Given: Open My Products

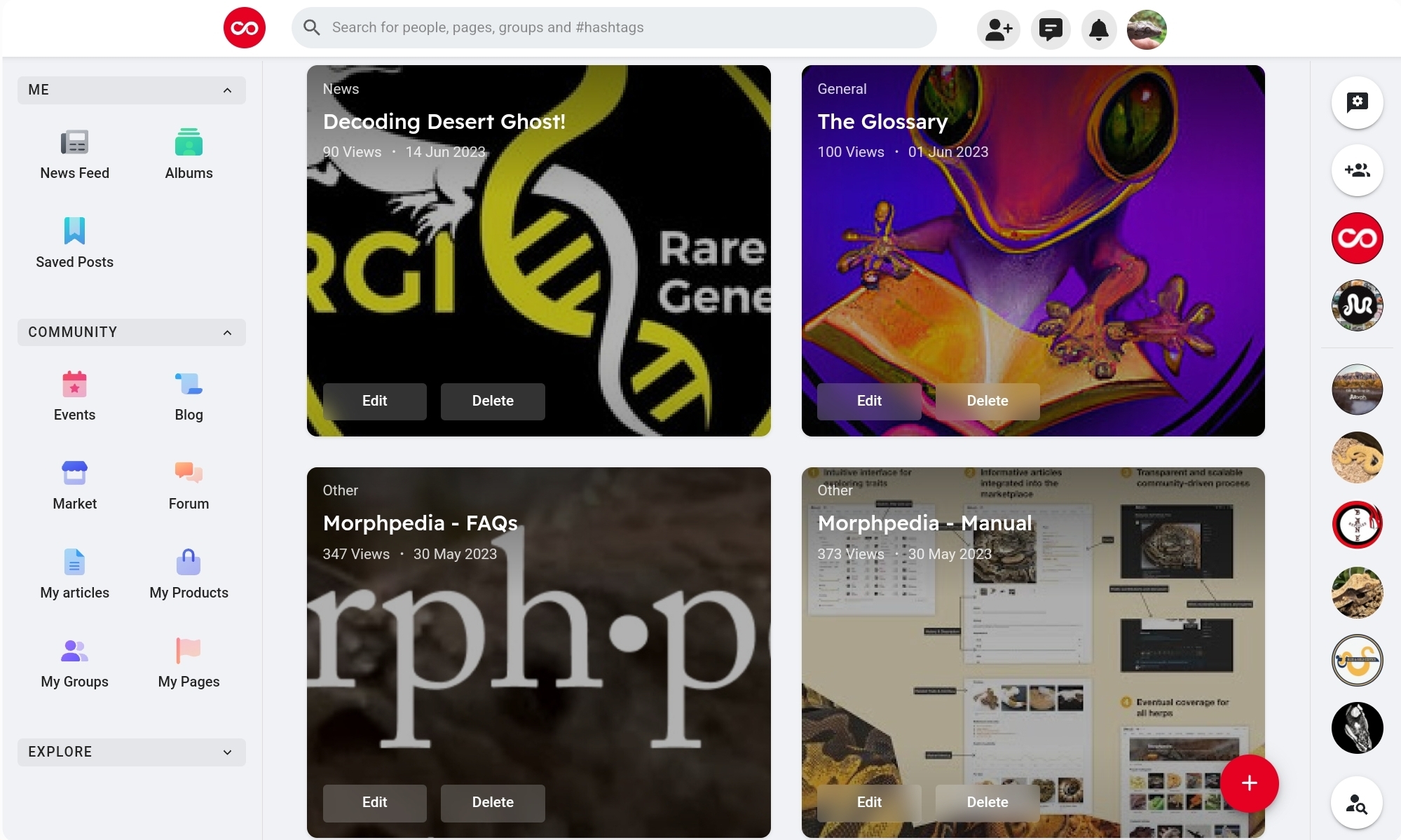Looking at the screenshot, I should (x=189, y=574).
